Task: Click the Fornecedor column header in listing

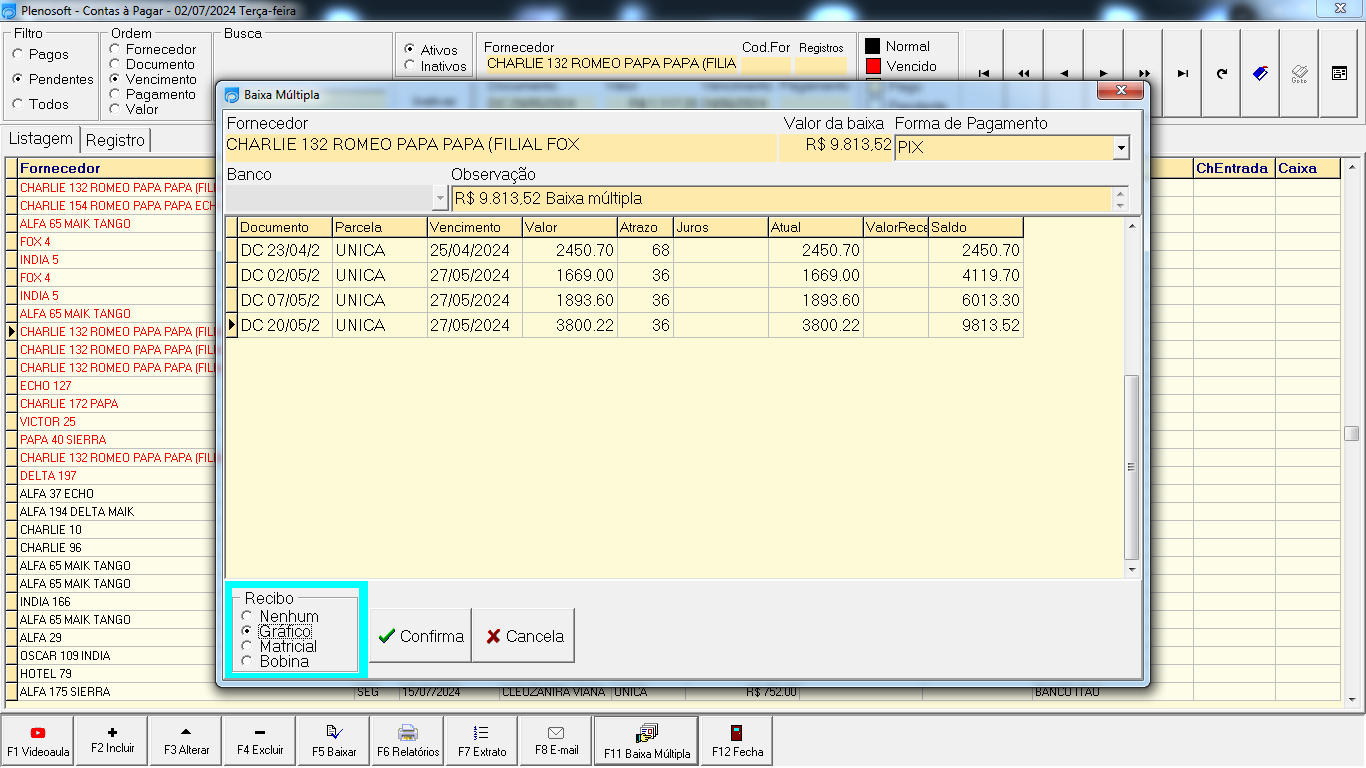Action: tap(115, 168)
